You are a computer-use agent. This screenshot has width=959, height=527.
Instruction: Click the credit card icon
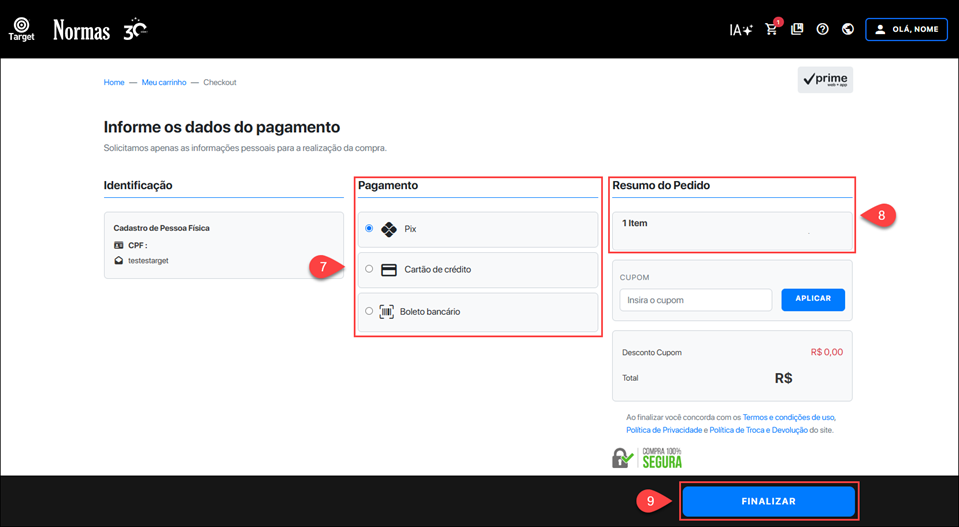pyautogui.click(x=389, y=270)
